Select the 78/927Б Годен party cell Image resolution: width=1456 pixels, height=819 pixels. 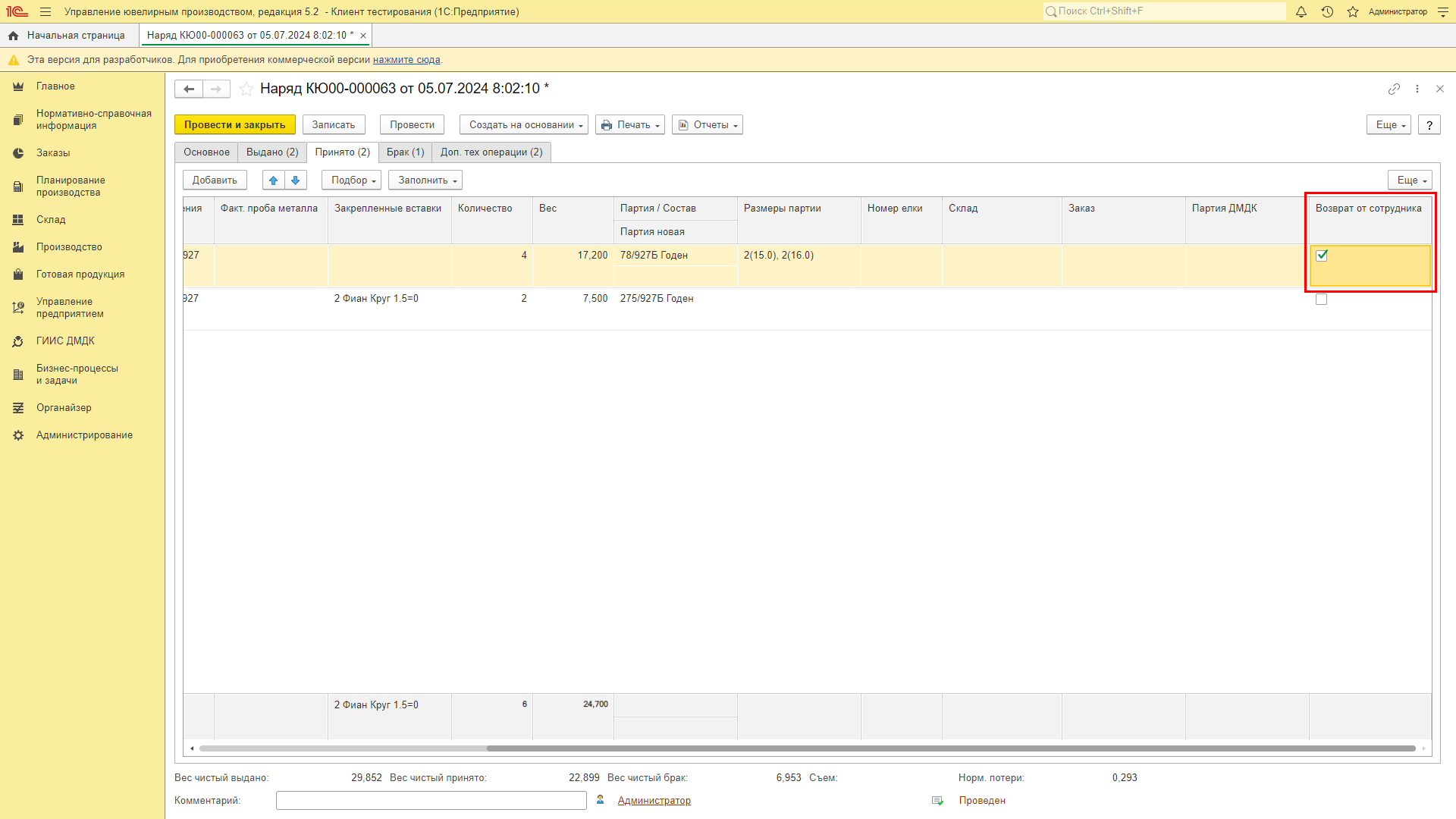(675, 256)
